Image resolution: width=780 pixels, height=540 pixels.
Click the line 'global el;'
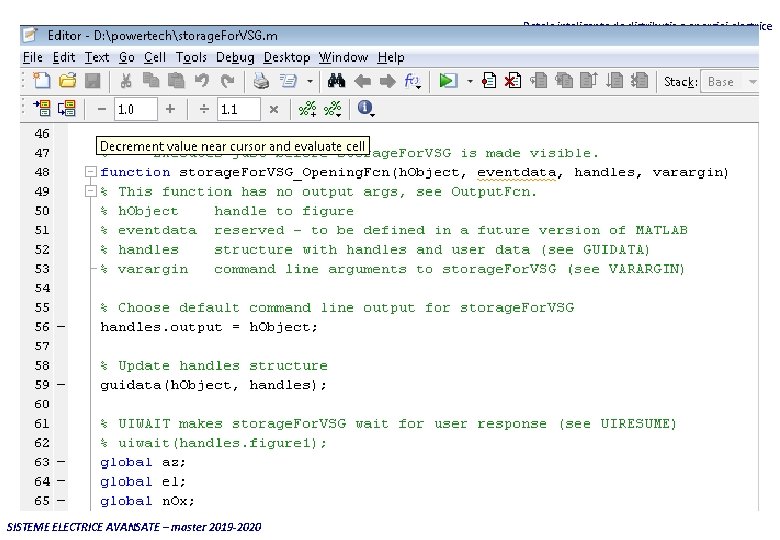(143, 482)
